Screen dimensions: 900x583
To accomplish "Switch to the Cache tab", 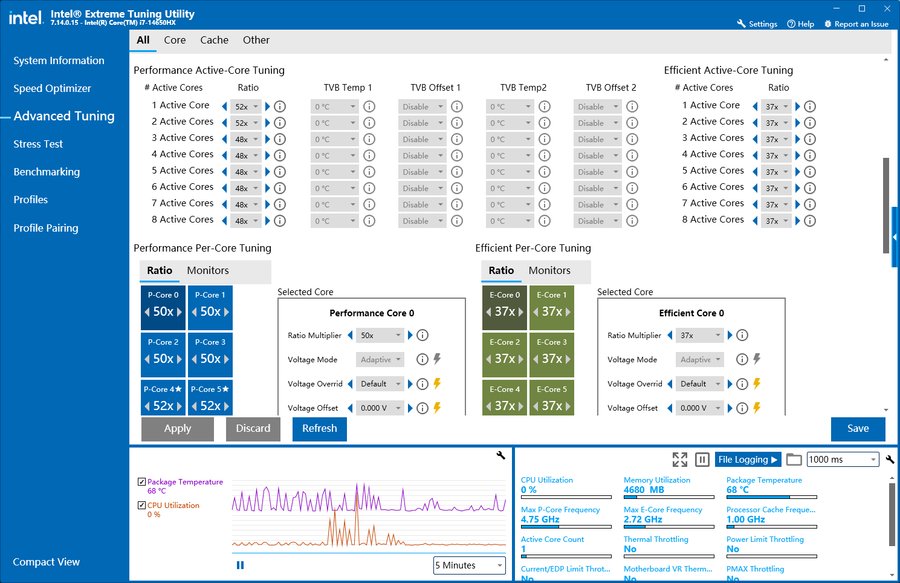I will coord(214,40).
